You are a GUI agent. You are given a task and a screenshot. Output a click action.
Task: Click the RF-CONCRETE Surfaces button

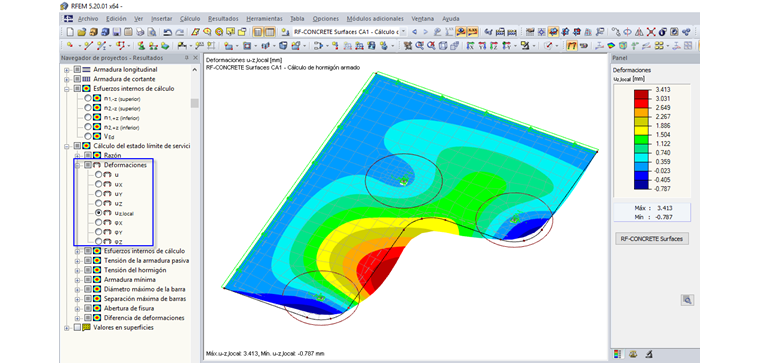tap(651, 238)
